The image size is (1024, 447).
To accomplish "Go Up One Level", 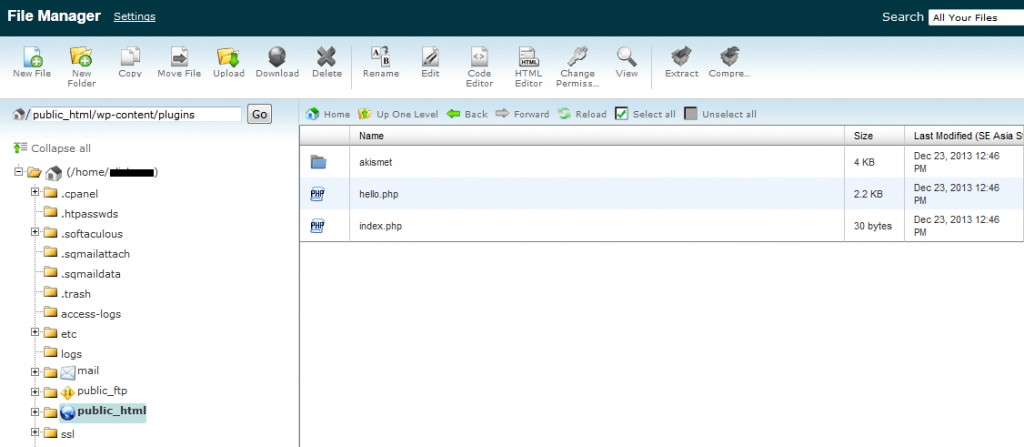I will coord(398,114).
